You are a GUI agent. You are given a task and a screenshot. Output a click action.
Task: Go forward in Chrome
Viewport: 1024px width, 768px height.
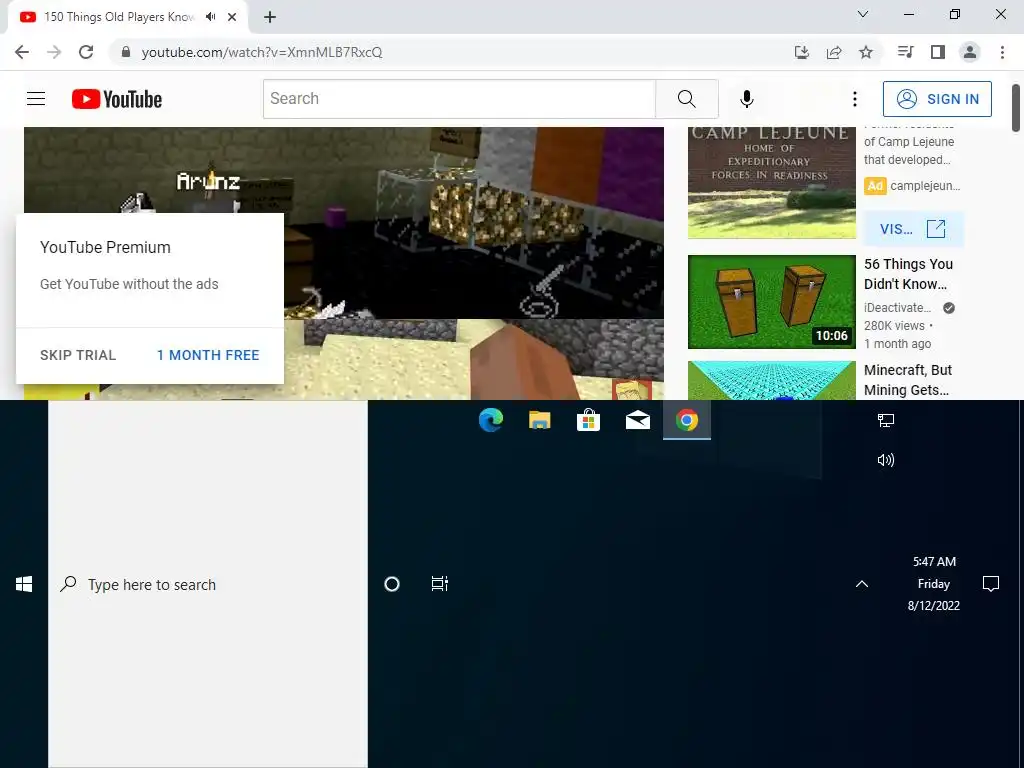pyautogui.click(x=54, y=52)
